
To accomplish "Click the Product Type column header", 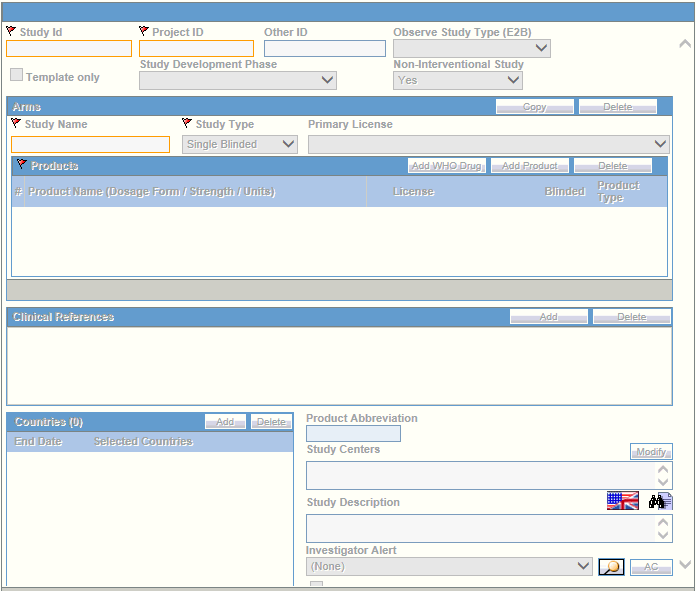I will pyautogui.click(x=618, y=191).
